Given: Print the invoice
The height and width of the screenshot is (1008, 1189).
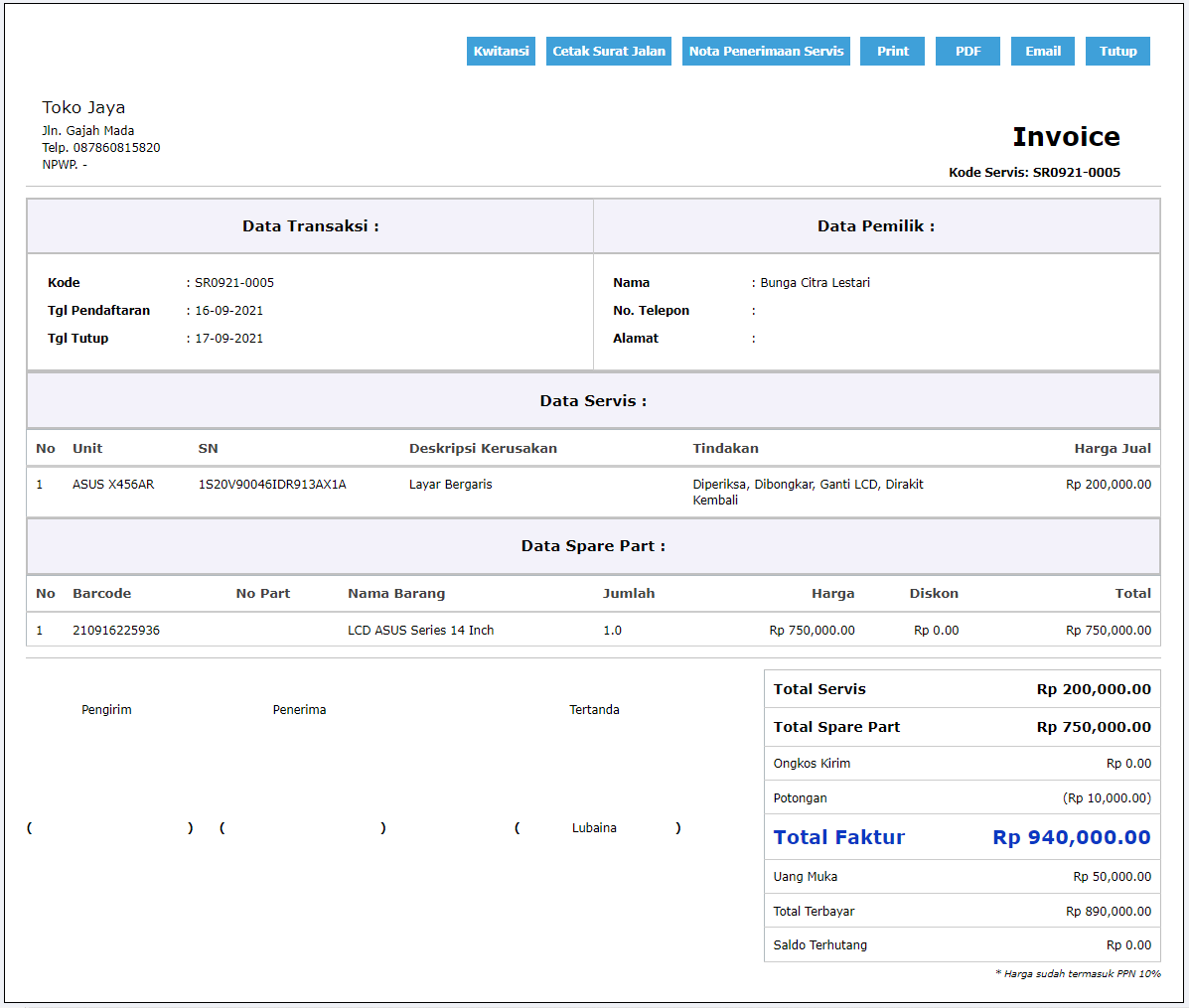Looking at the screenshot, I should [892, 51].
